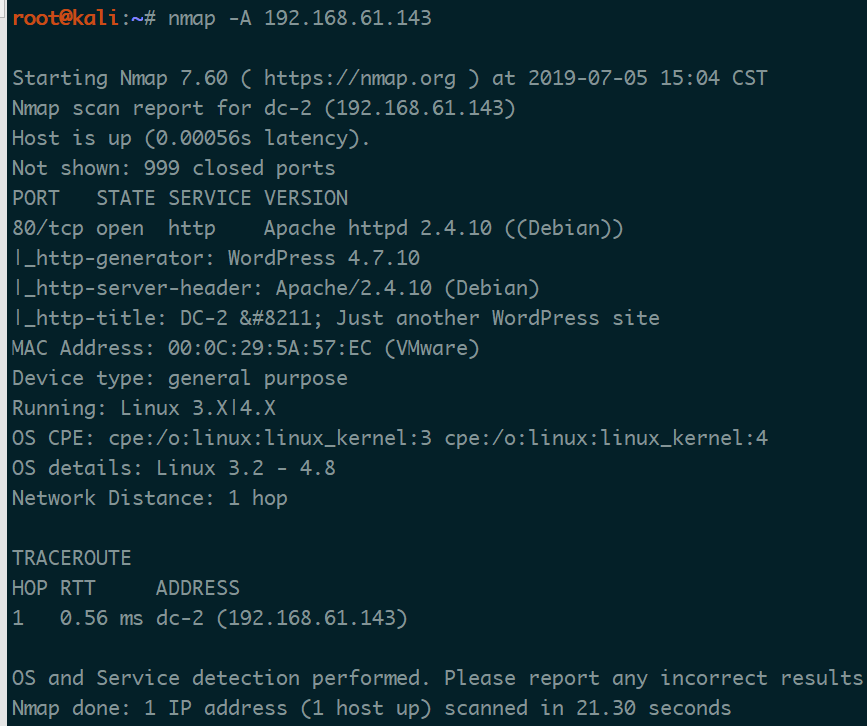
Task: Click the Running: Linux 3.X|4.X line
Action: coord(144,408)
